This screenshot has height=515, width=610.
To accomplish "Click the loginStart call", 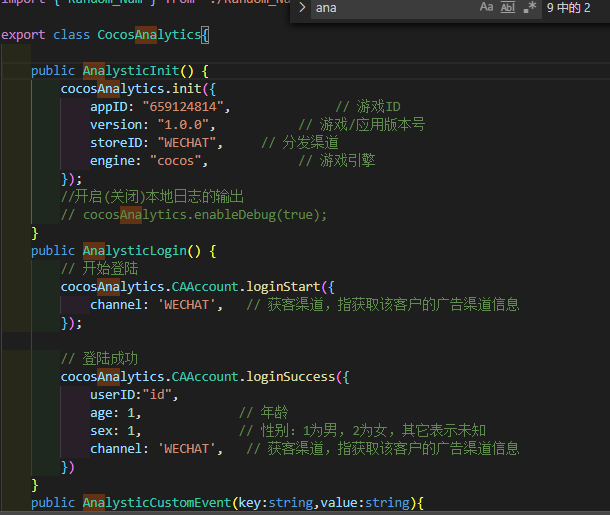I will click(283, 287).
